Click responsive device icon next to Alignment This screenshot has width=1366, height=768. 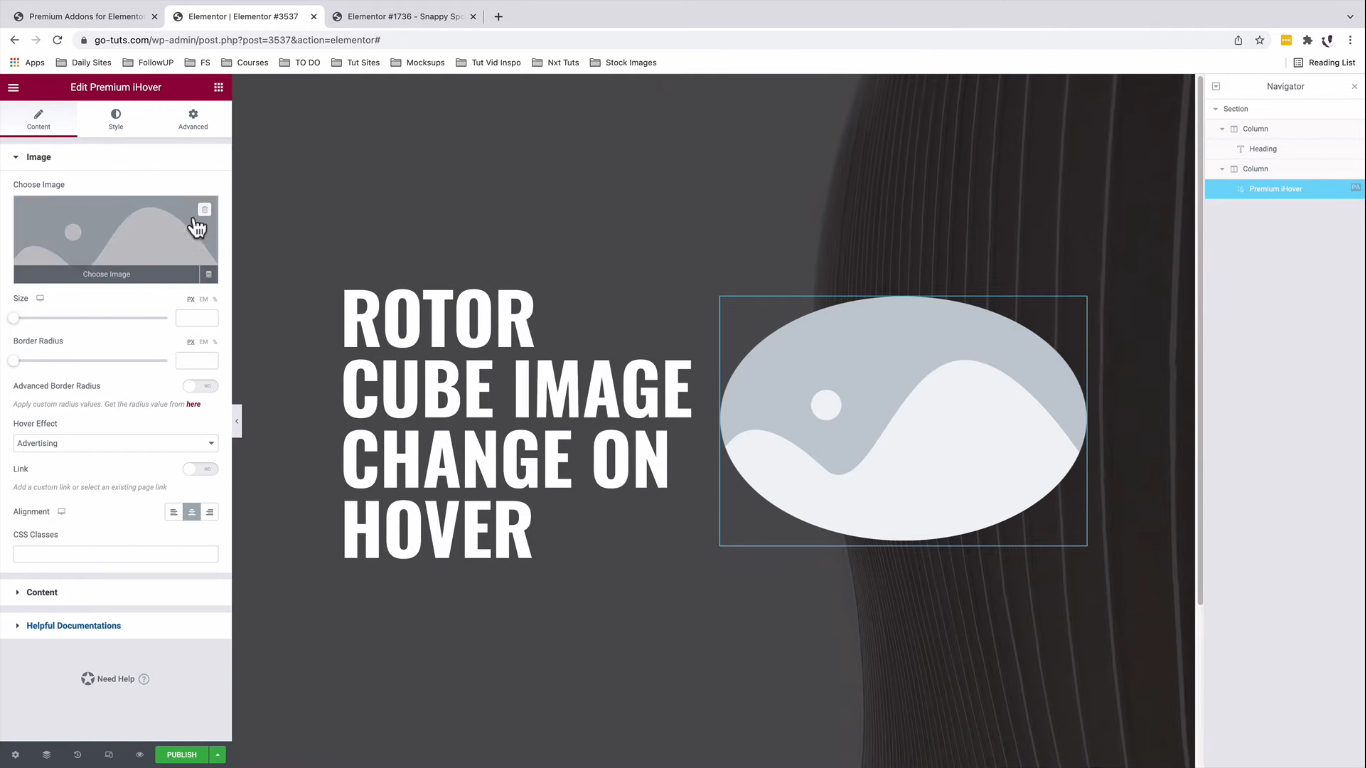coord(61,511)
